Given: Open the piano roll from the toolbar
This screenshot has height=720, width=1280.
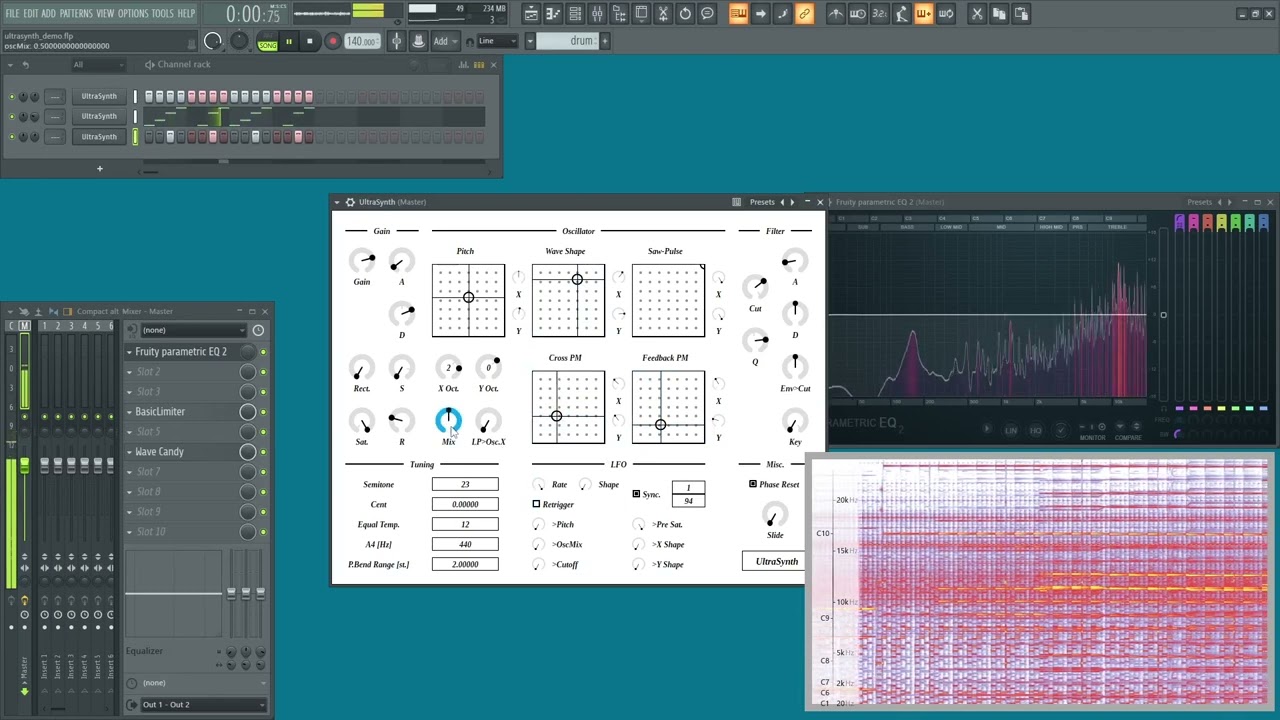Looking at the screenshot, I should [553, 14].
